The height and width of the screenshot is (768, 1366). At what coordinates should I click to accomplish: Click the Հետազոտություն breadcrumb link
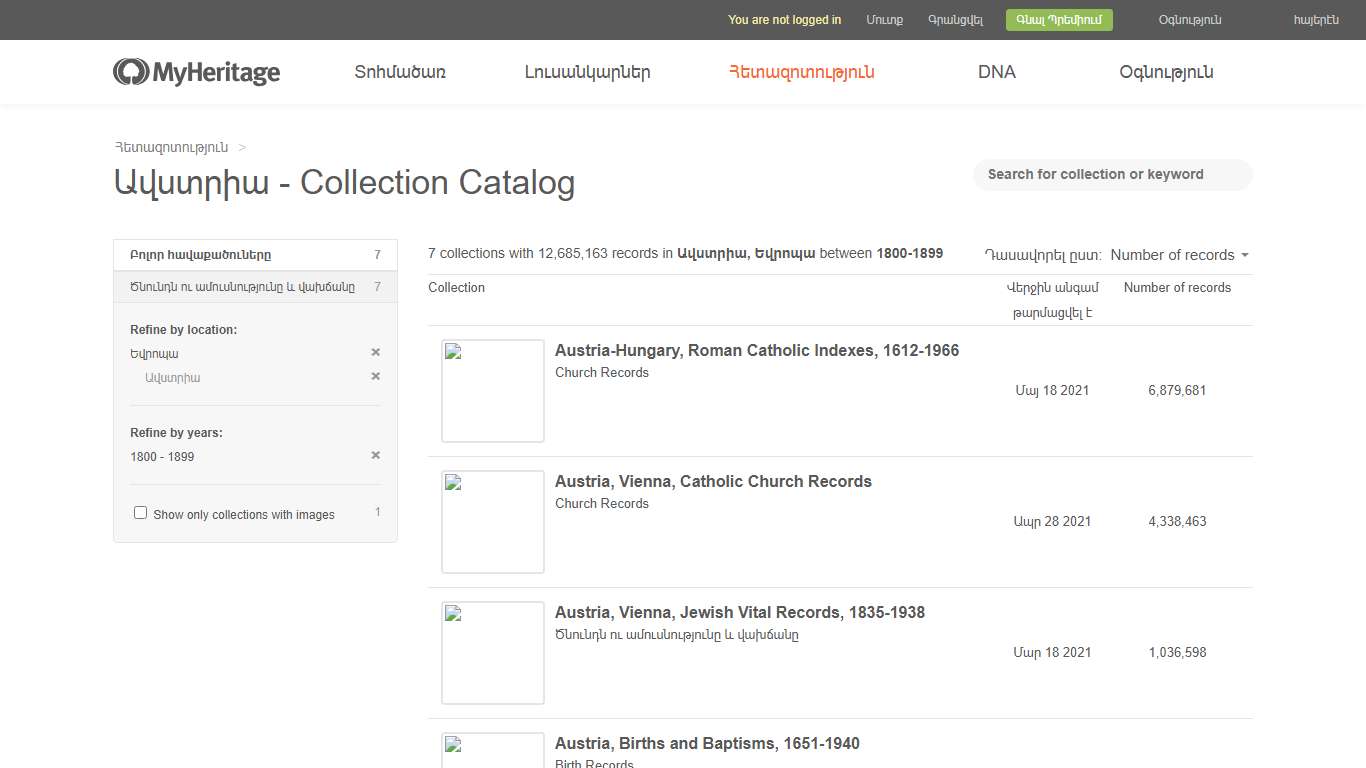[x=170, y=147]
